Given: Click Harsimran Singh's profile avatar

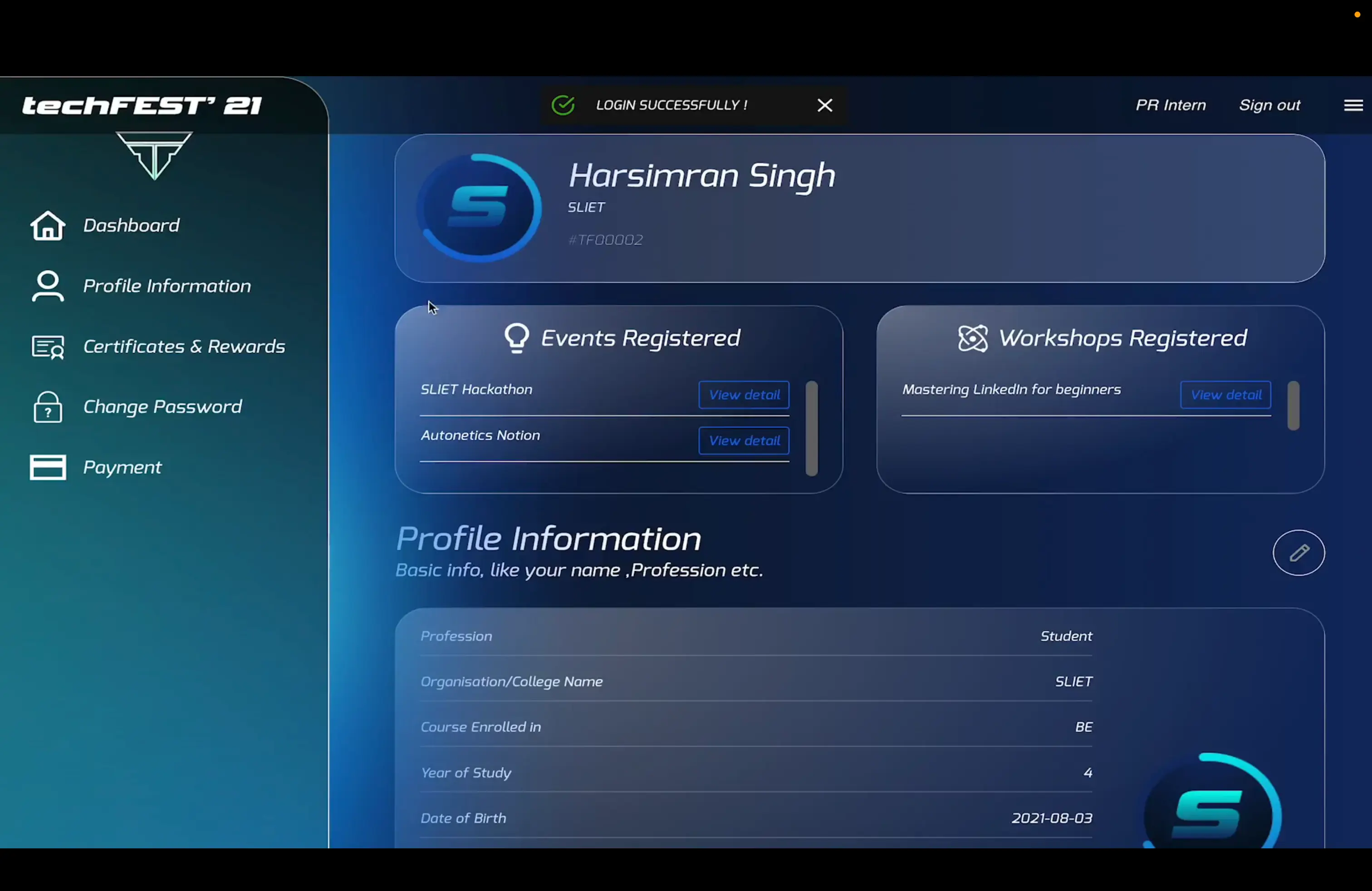Looking at the screenshot, I should point(479,206).
